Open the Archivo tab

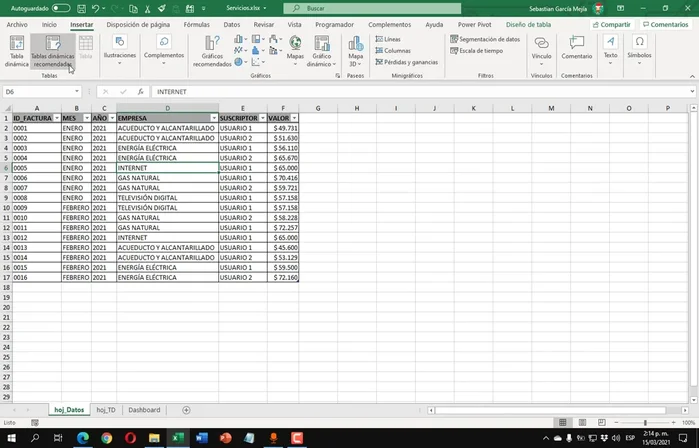click(17, 25)
